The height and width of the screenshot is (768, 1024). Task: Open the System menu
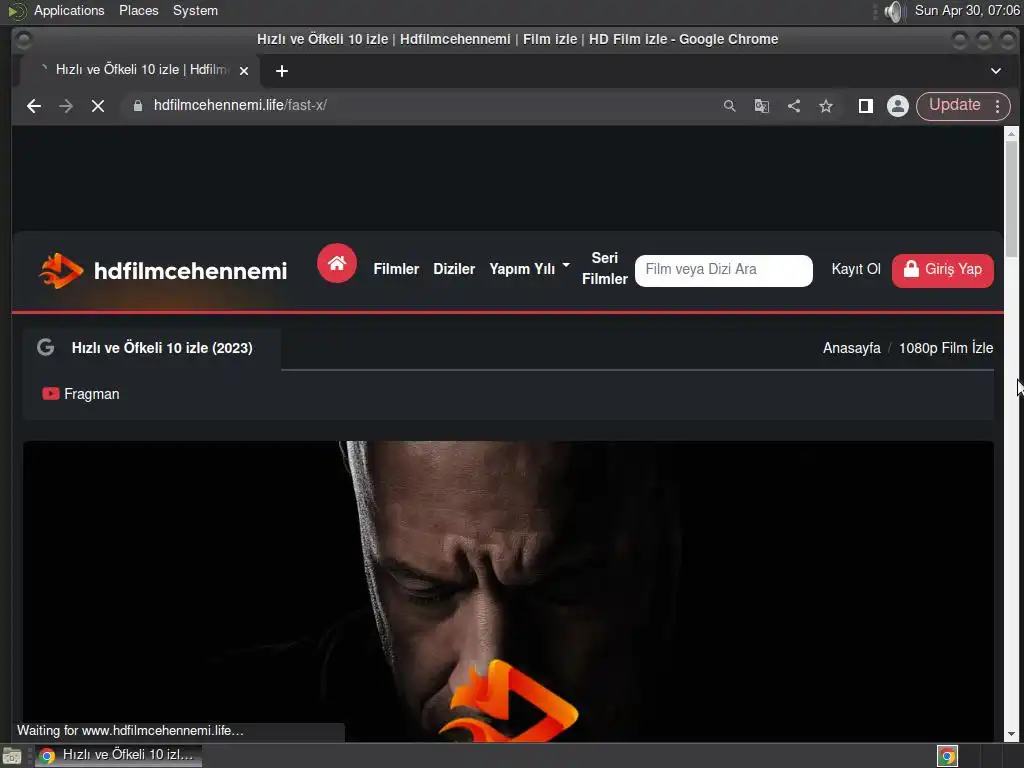coord(195,10)
